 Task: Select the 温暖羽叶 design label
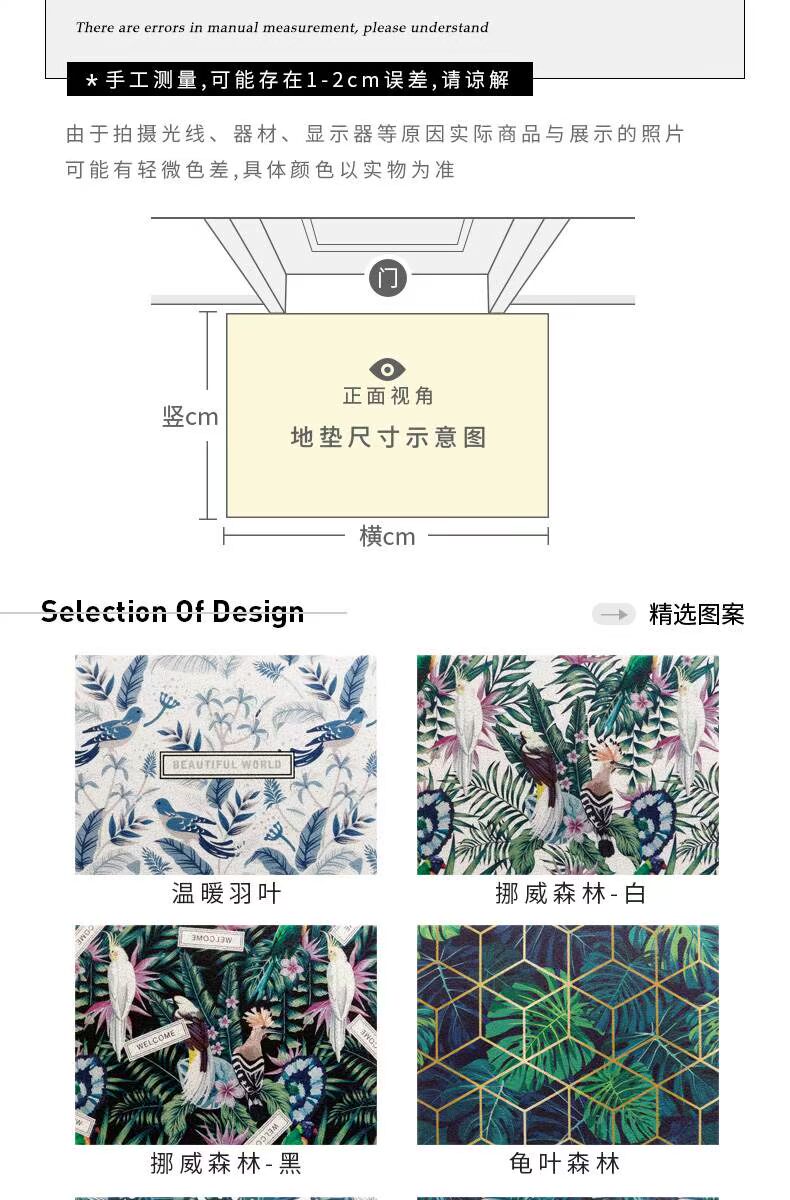pos(226,893)
